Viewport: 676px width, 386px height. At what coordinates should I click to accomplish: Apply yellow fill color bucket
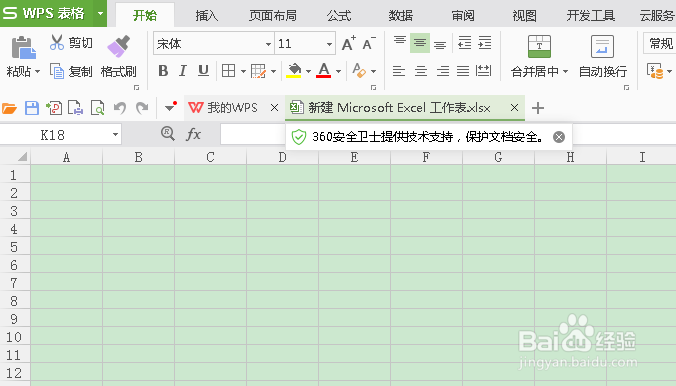pos(294,70)
